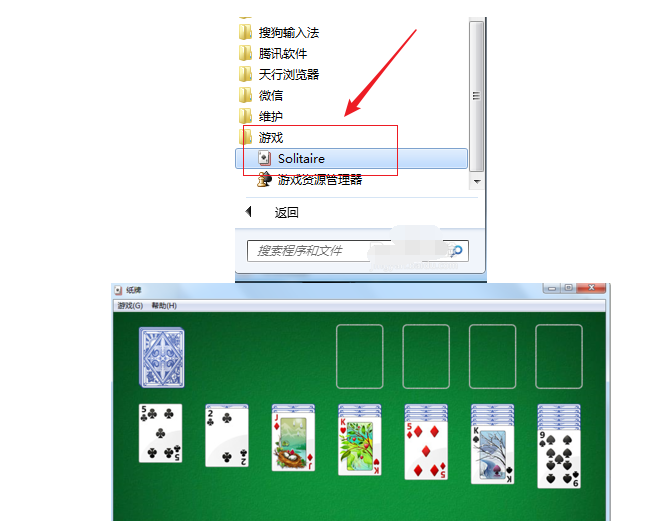Select the two of clubs card
The height and width of the screenshot is (521, 646).
tap(227, 436)
